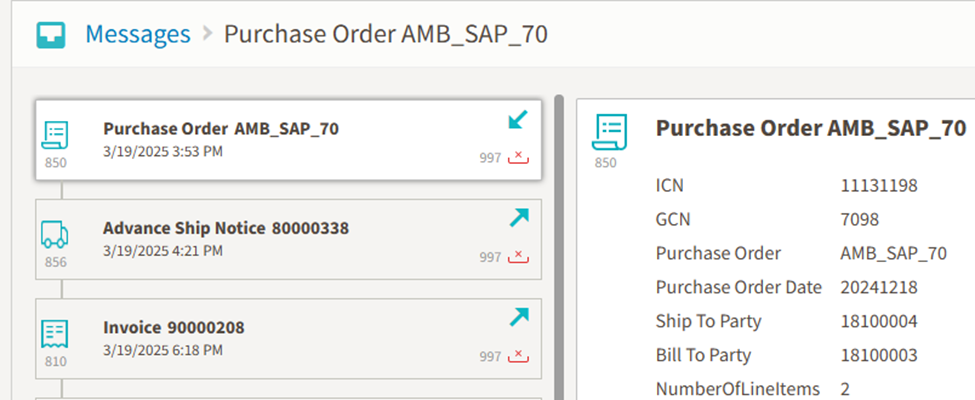Viewport: 975px width, 400px height.
Task: Click the document icon in the detail panel
Action: click(x=609, y=133)
